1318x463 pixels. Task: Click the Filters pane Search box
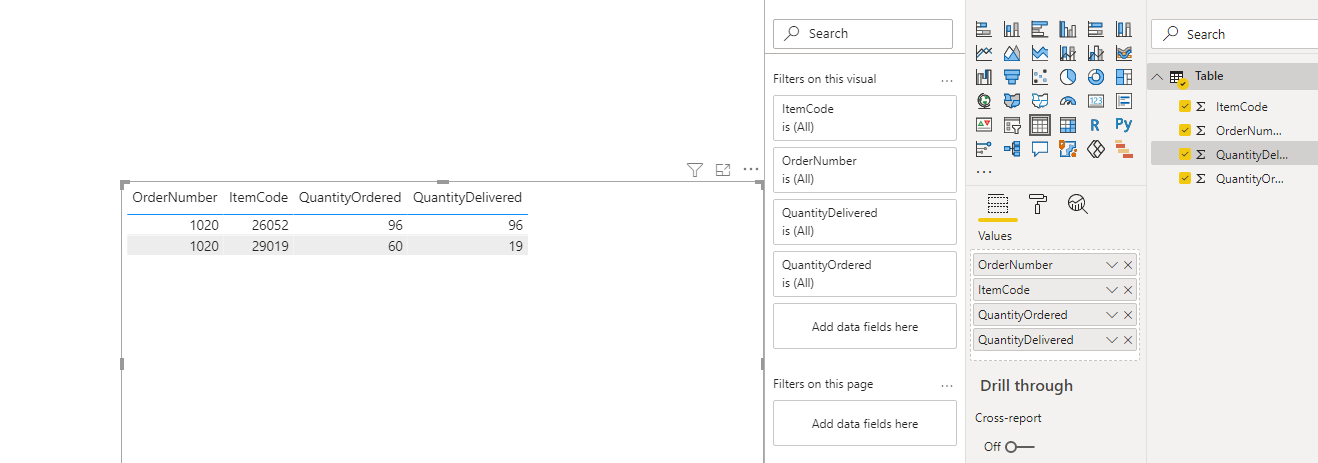[x=863, y=33]
